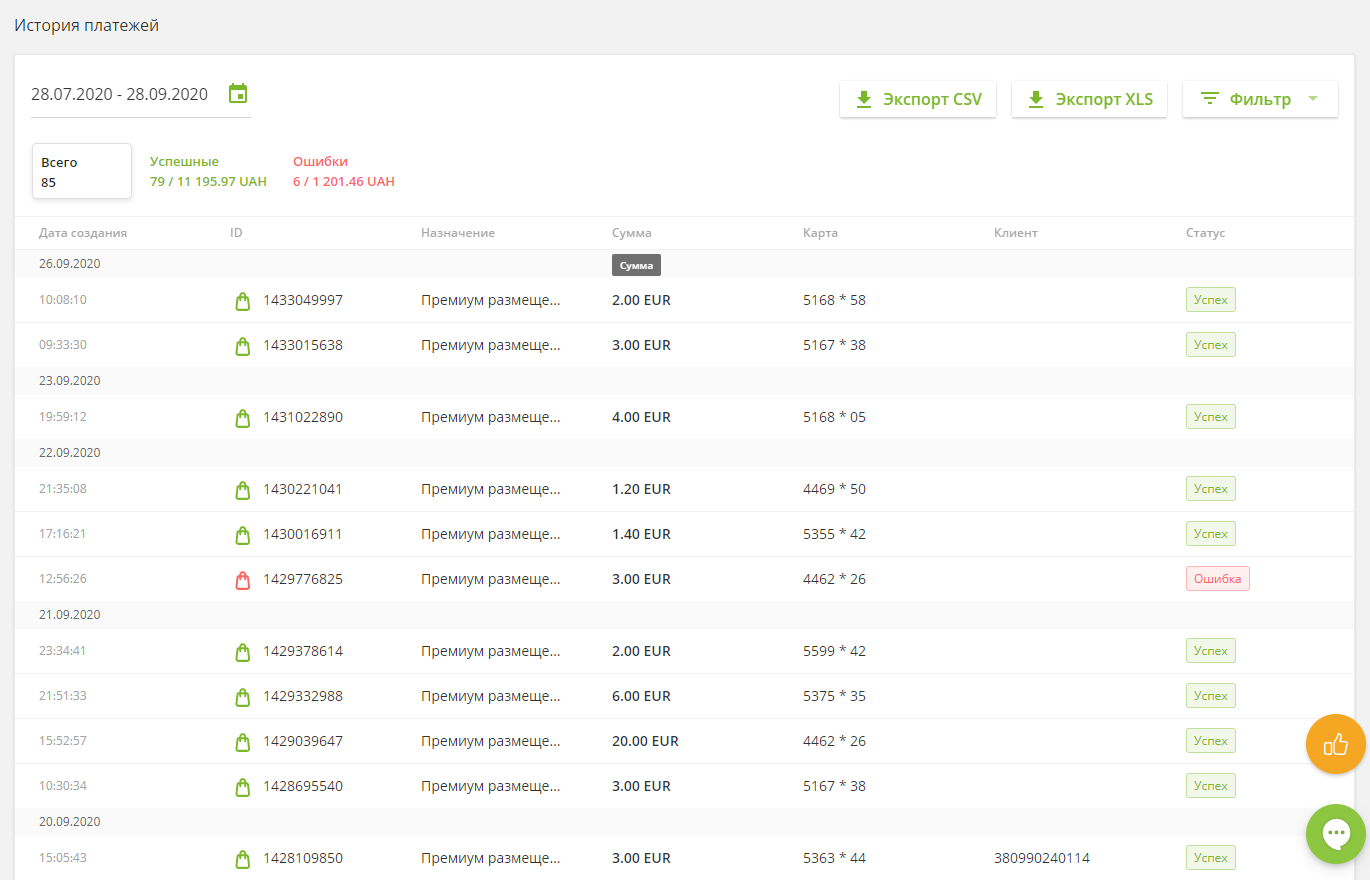Click the Статус column header
Screen dimensions: 1370x880
pyautogui.click(x=1205, y=233)
